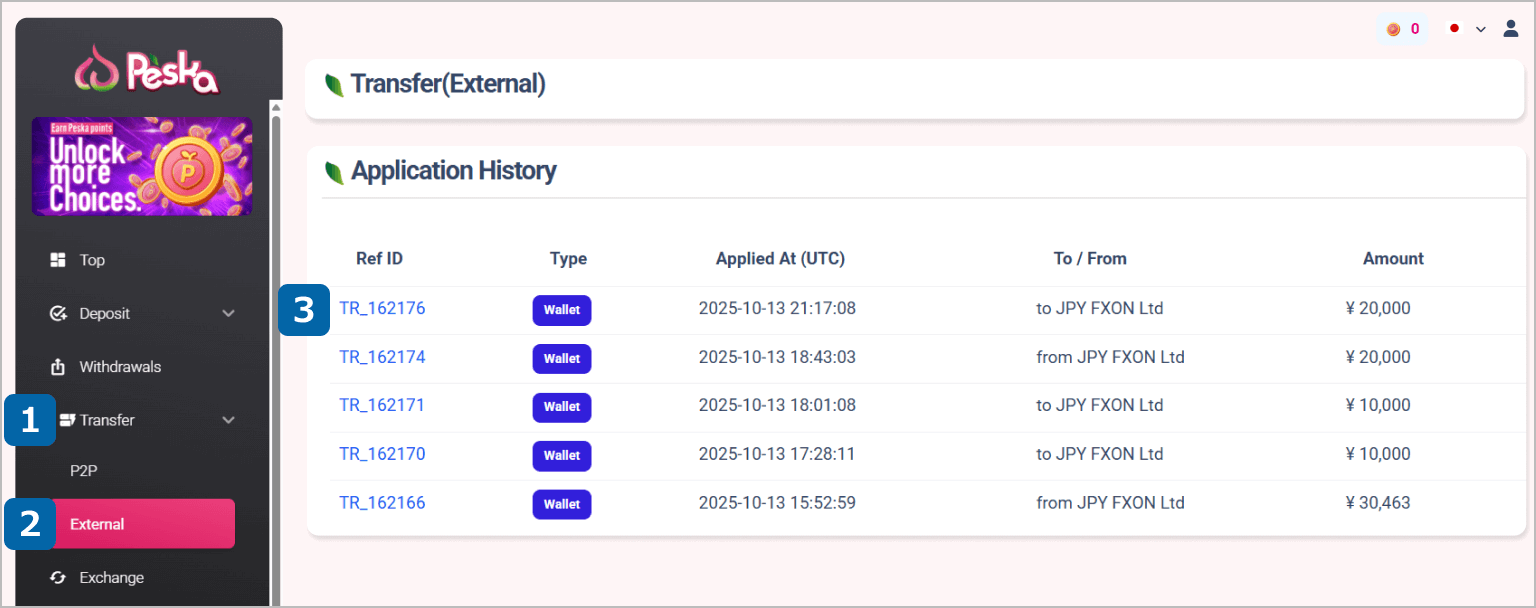Select the External transfer menu item
Screen dimensions: 1536x608
[x=142, y=524]
